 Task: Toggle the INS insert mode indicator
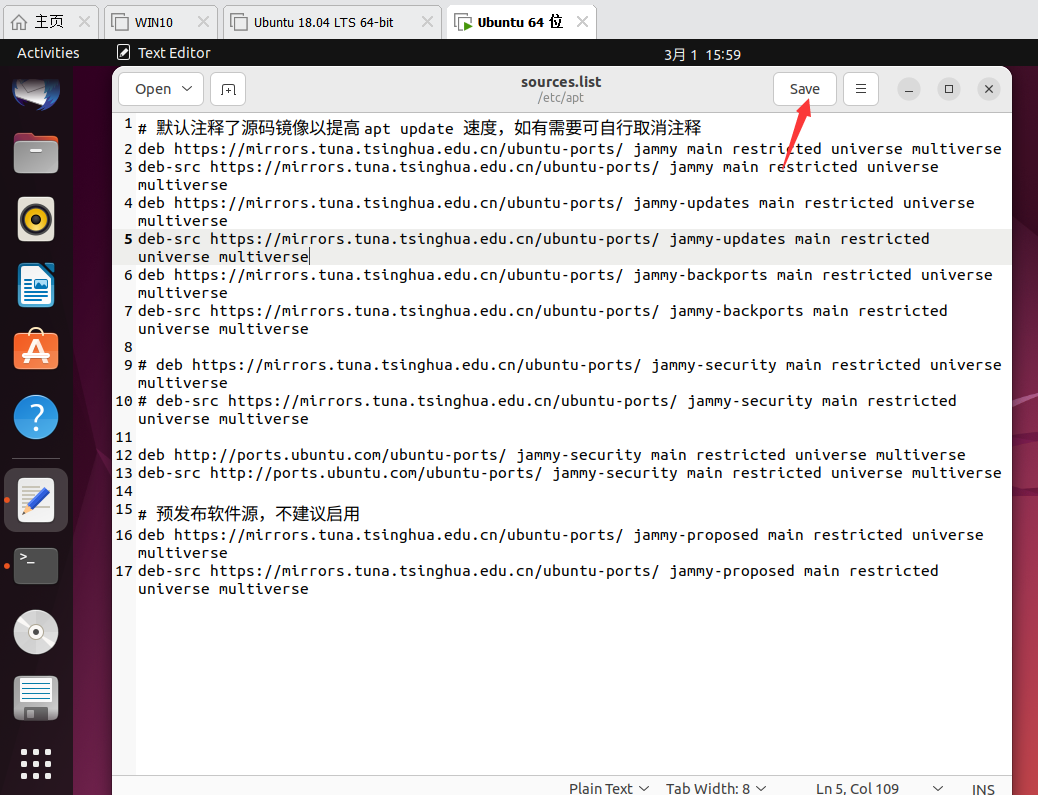[983, 789]
